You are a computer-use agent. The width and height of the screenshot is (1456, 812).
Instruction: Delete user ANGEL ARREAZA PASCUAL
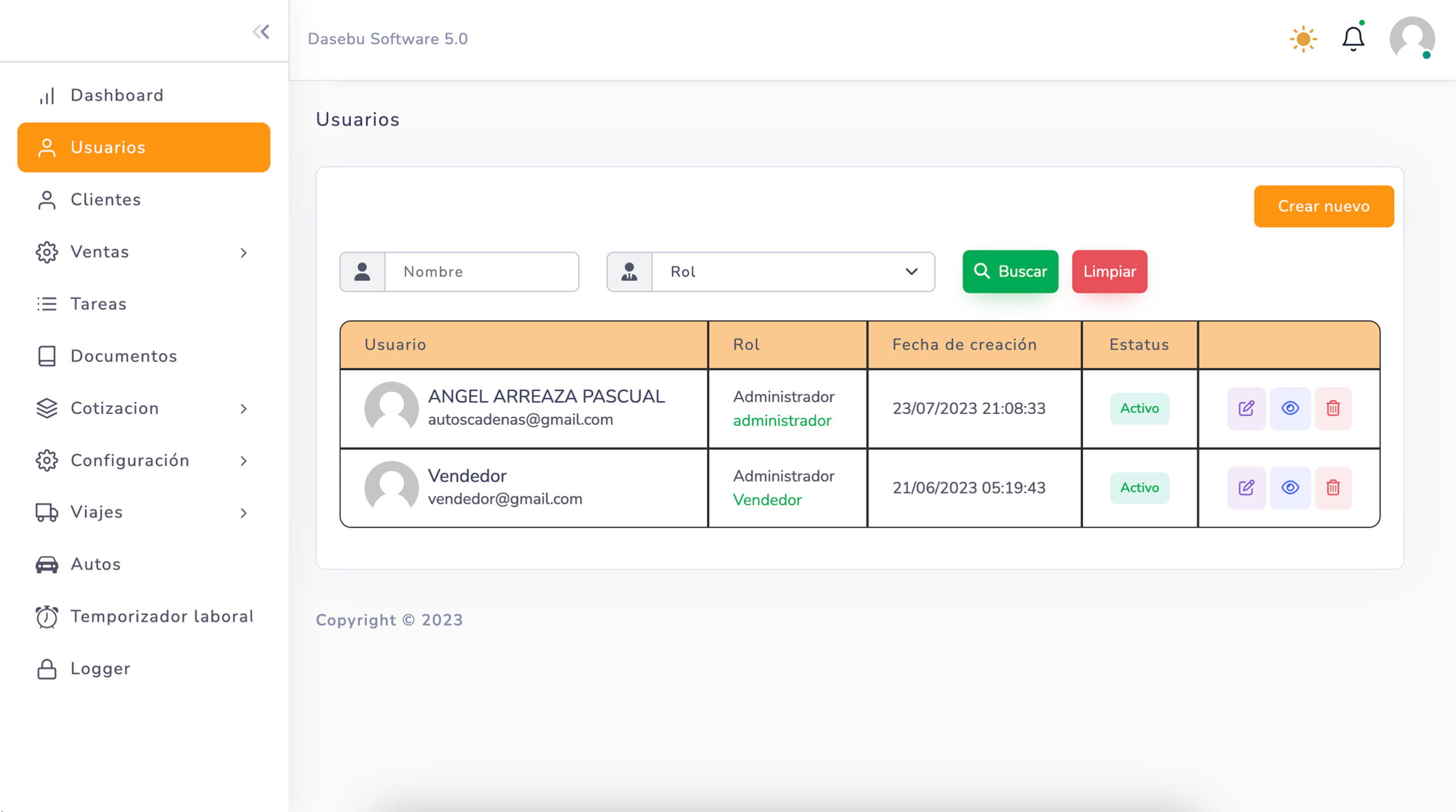(1333, 408)
